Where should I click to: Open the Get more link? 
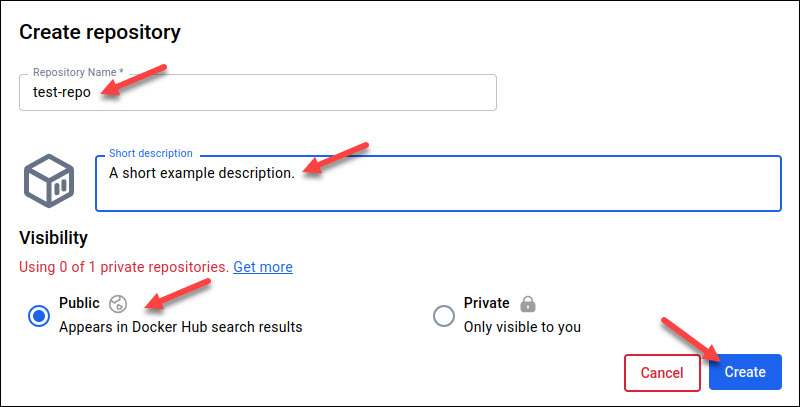[x=263, y=267]
